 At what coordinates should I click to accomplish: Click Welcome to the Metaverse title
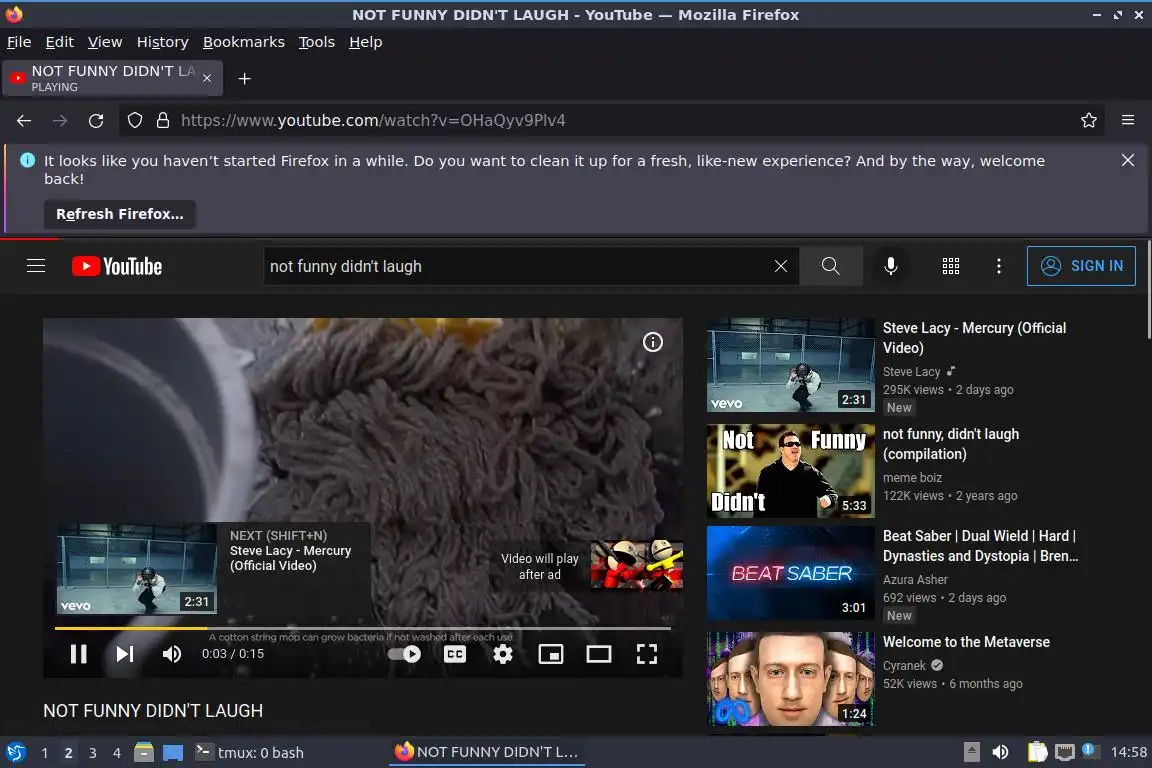tap(966, 642)
